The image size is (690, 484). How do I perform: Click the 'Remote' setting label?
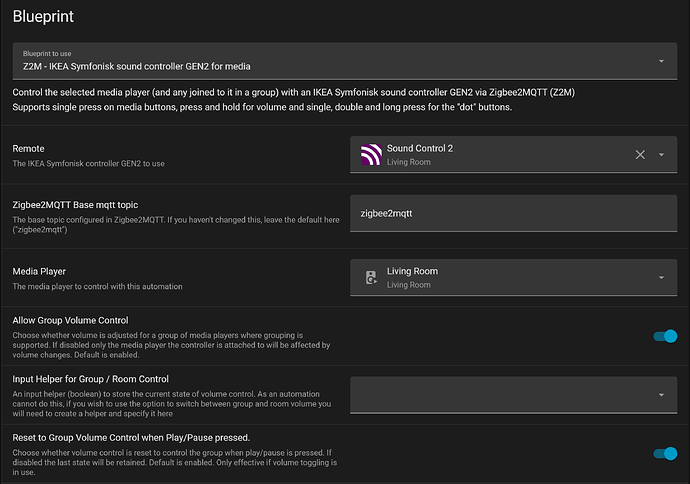(28, 148)
